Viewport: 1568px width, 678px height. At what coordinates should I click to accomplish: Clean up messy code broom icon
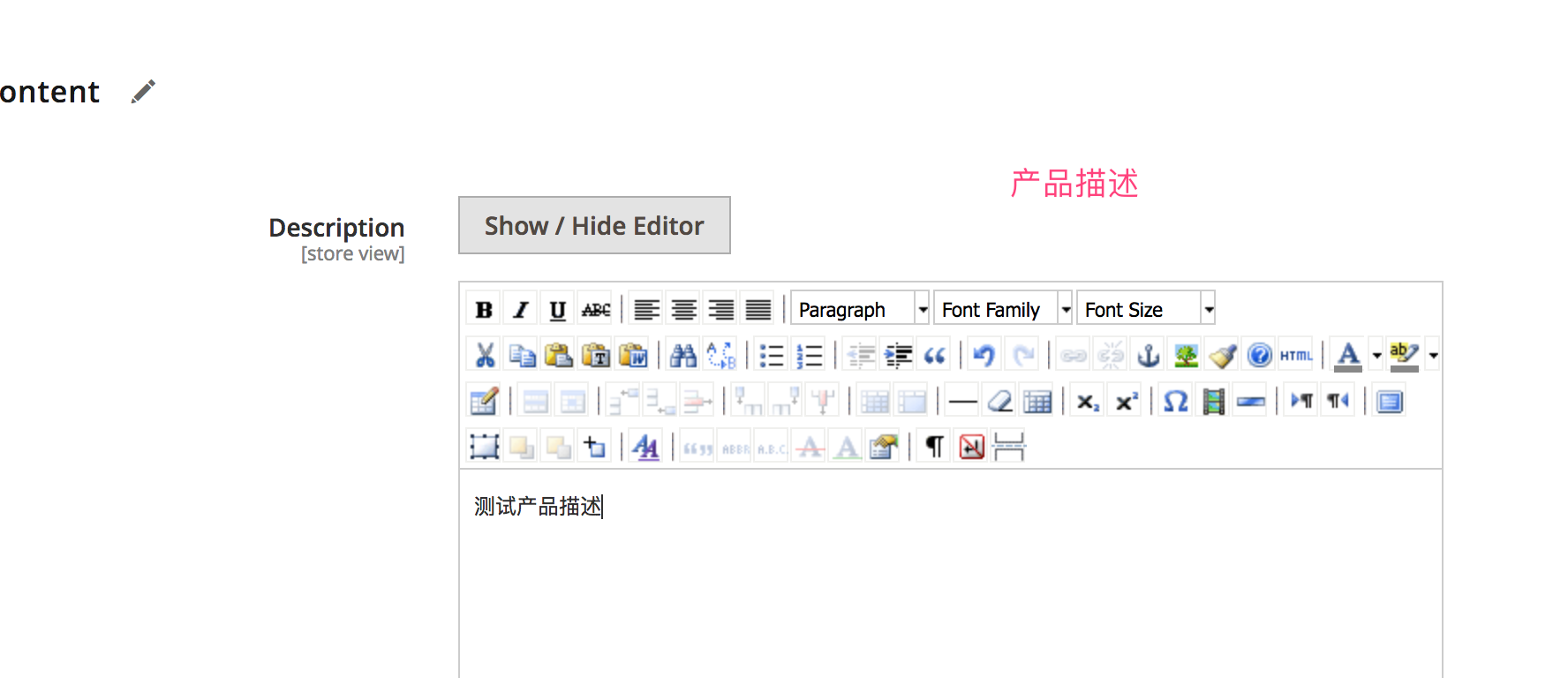(1223, 355)
